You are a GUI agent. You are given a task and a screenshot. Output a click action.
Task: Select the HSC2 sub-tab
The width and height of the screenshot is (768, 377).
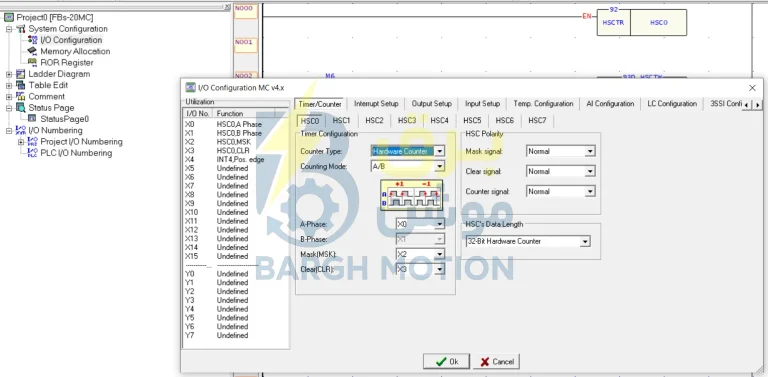[x=374, y=120]
